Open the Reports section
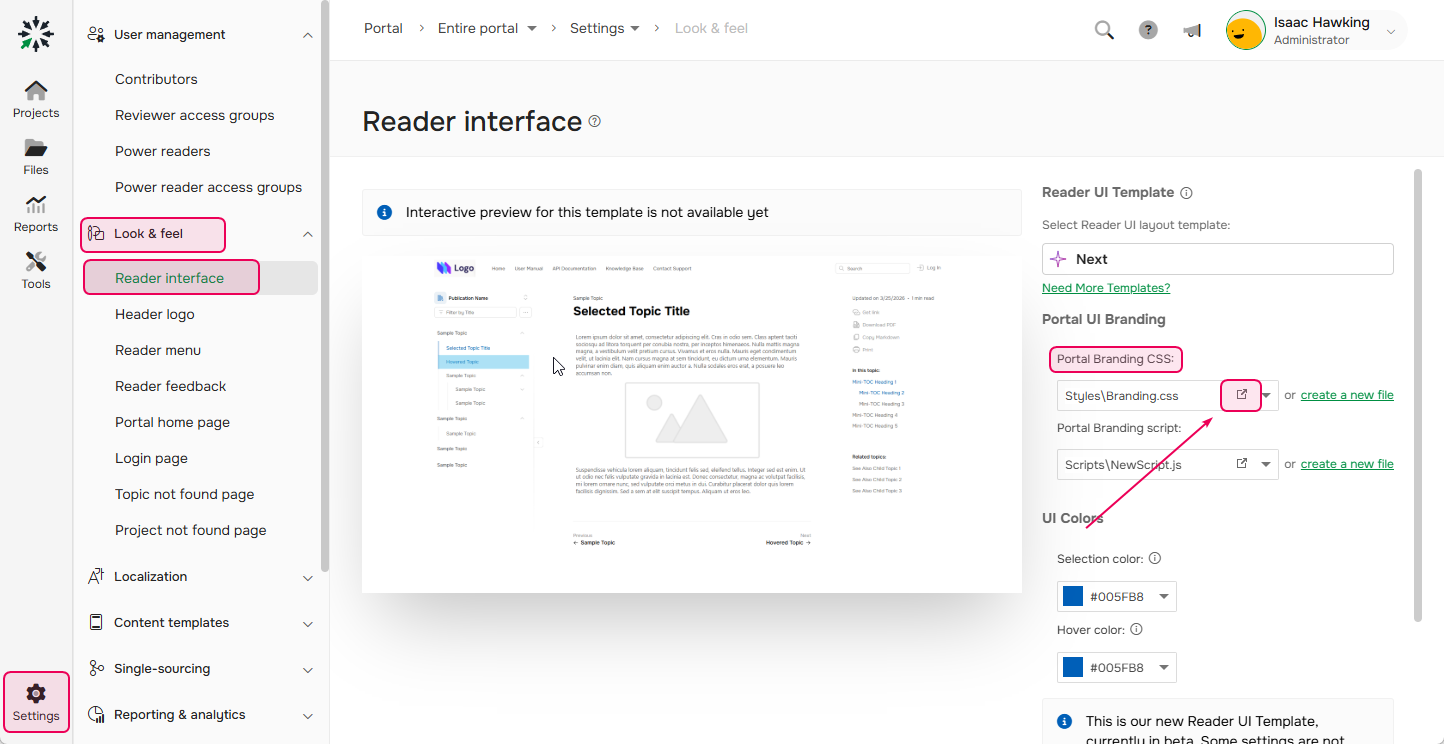 [x=36, y=214]
